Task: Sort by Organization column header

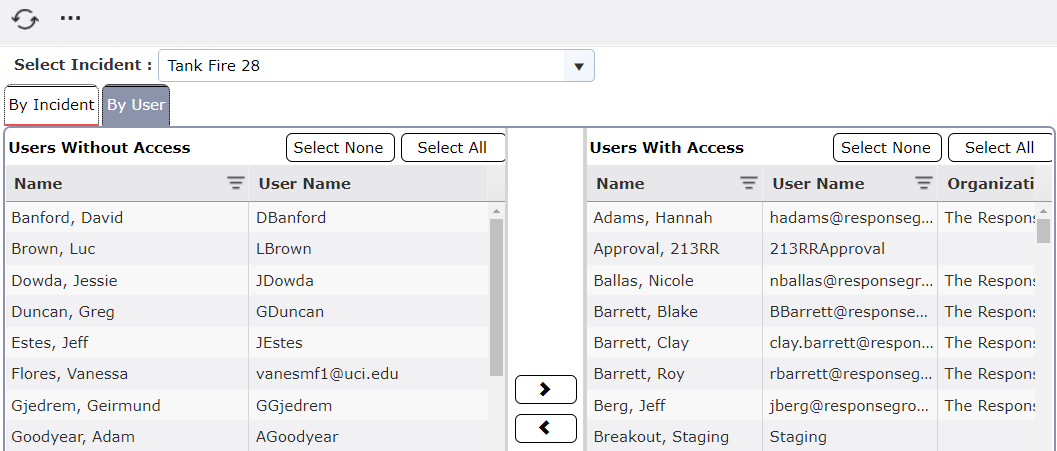Action: pos(990,184)
